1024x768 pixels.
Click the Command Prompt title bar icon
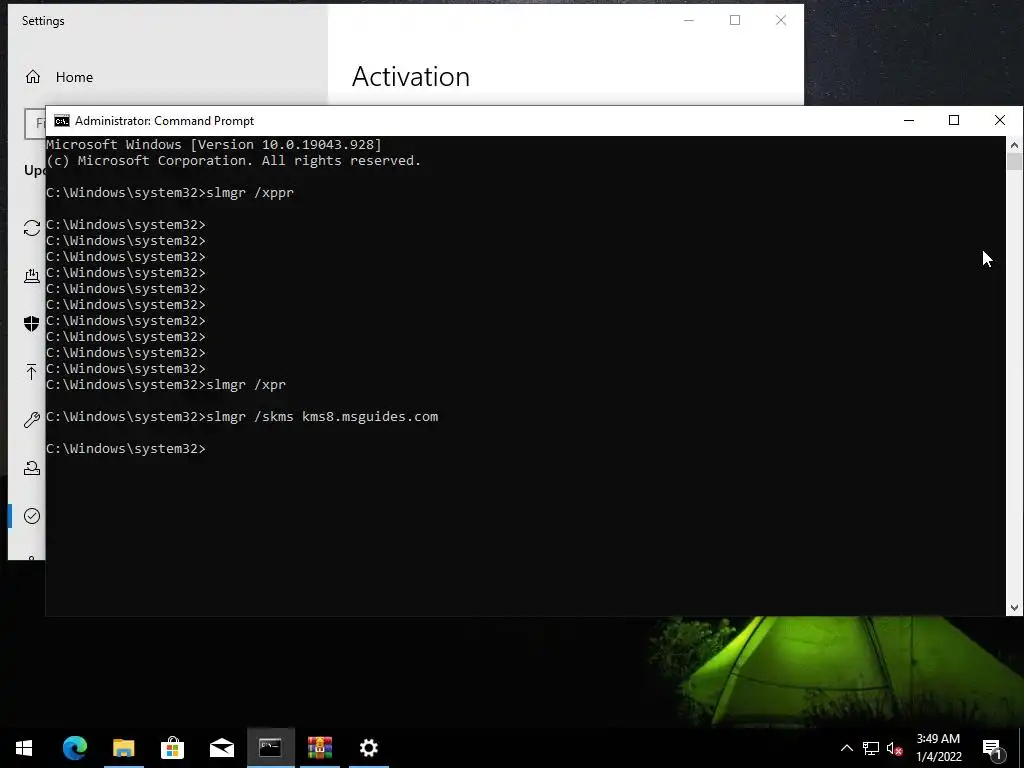click(x=62, y=121)
